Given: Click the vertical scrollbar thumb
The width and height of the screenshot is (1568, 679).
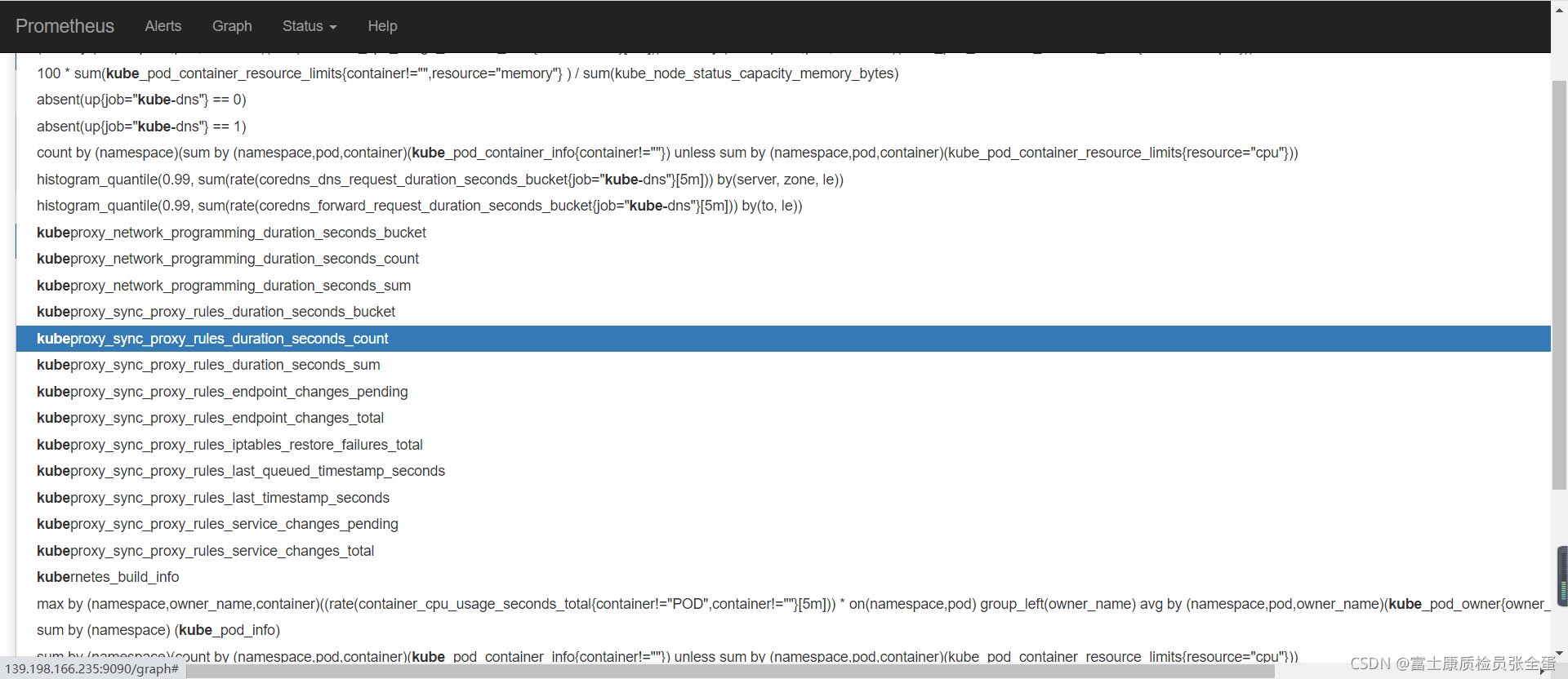Looking at the screenshot, I should [1559, 286].
